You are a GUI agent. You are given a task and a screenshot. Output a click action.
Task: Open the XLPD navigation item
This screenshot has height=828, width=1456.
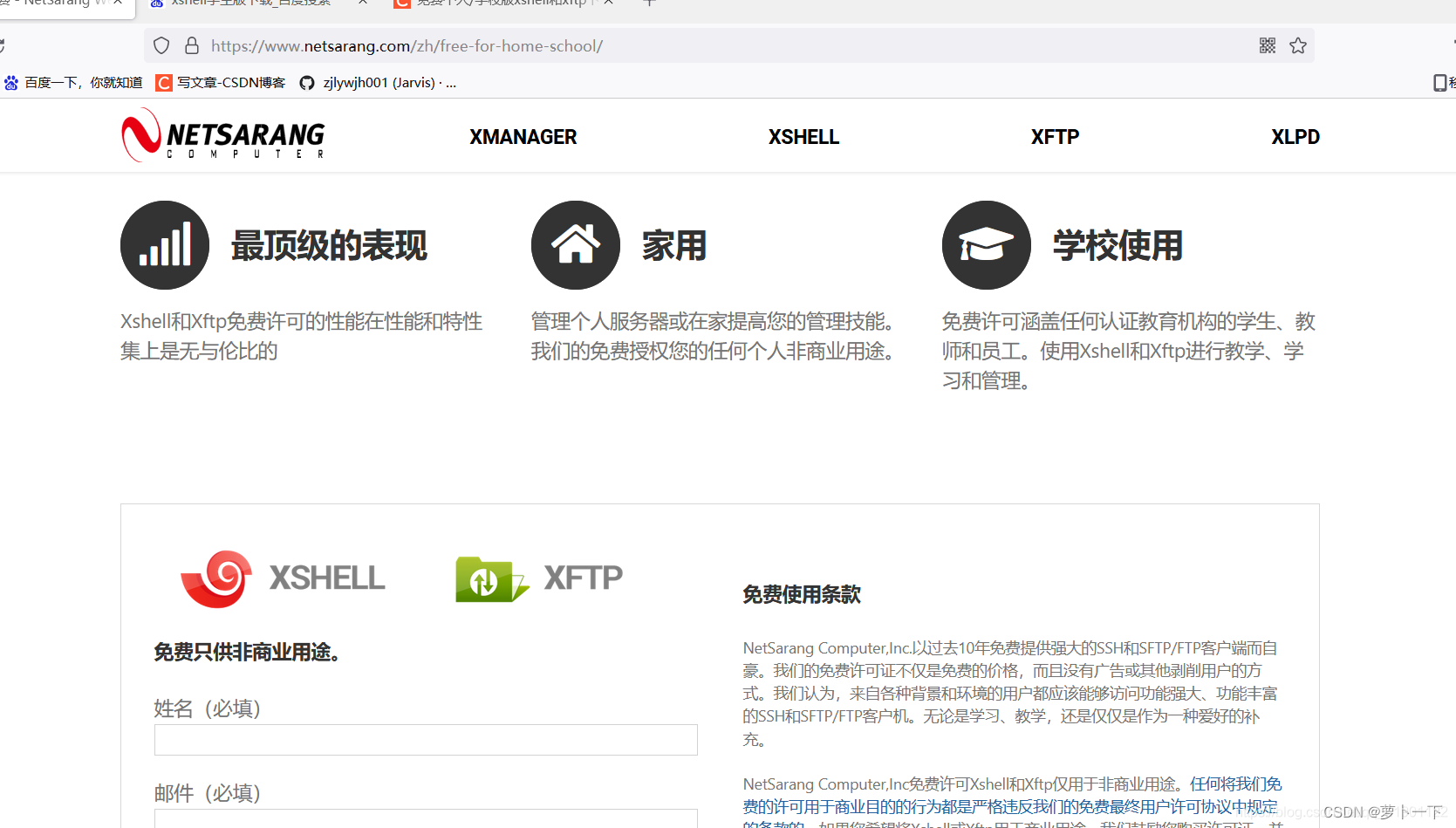click(1295, 137)
